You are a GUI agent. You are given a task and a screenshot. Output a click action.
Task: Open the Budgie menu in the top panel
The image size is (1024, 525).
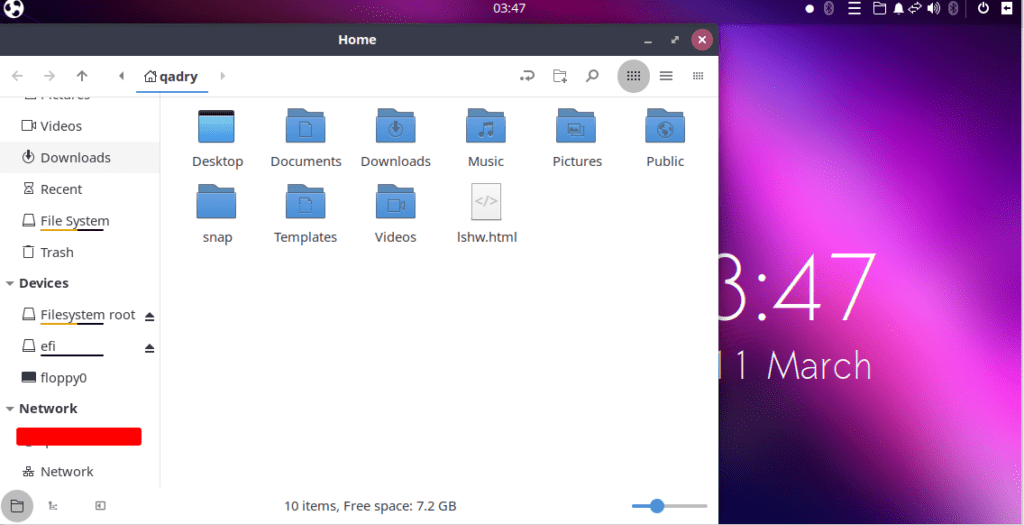click(14, 9)
